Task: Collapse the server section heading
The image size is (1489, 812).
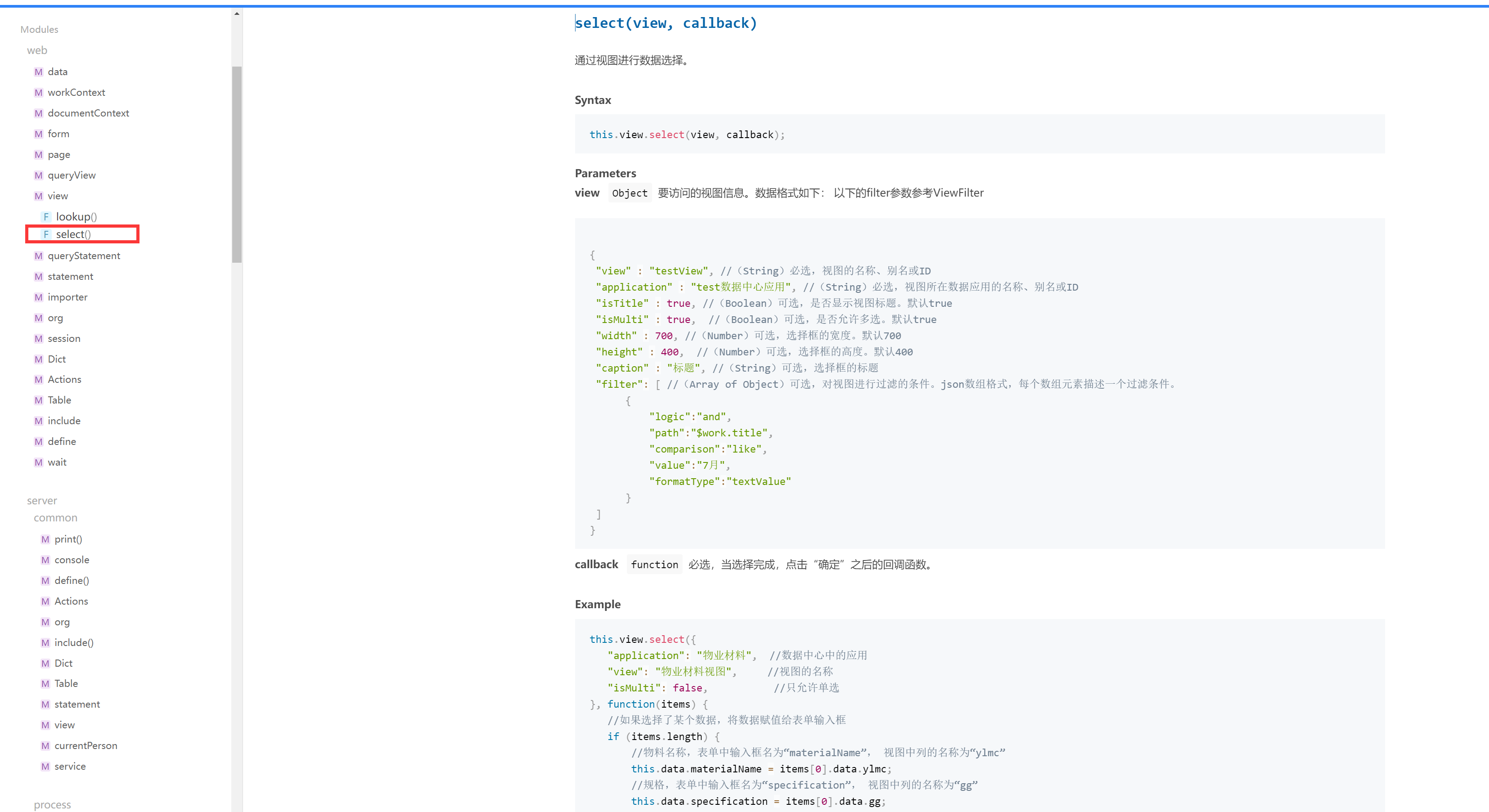Action: pyautogui.click(x=41, y=501)
